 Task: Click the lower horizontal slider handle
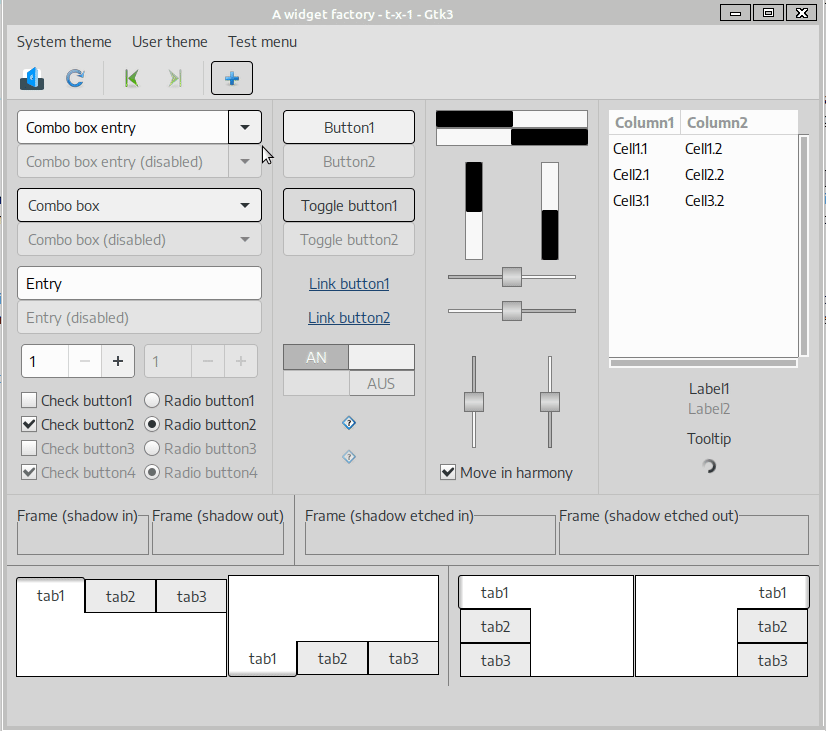point(512,311)
